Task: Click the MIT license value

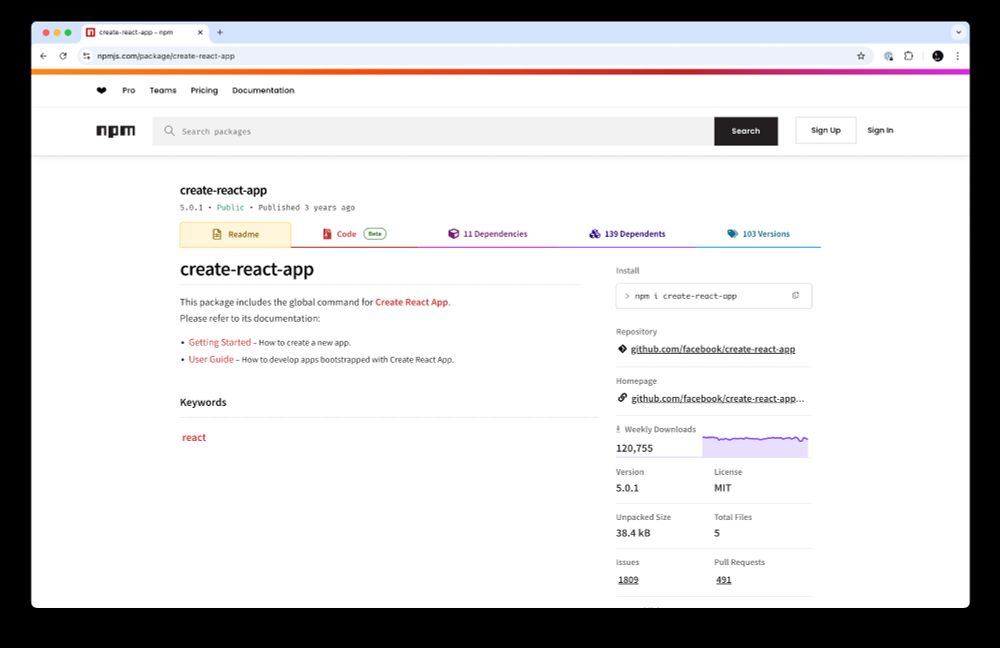Action: [723, 487]
